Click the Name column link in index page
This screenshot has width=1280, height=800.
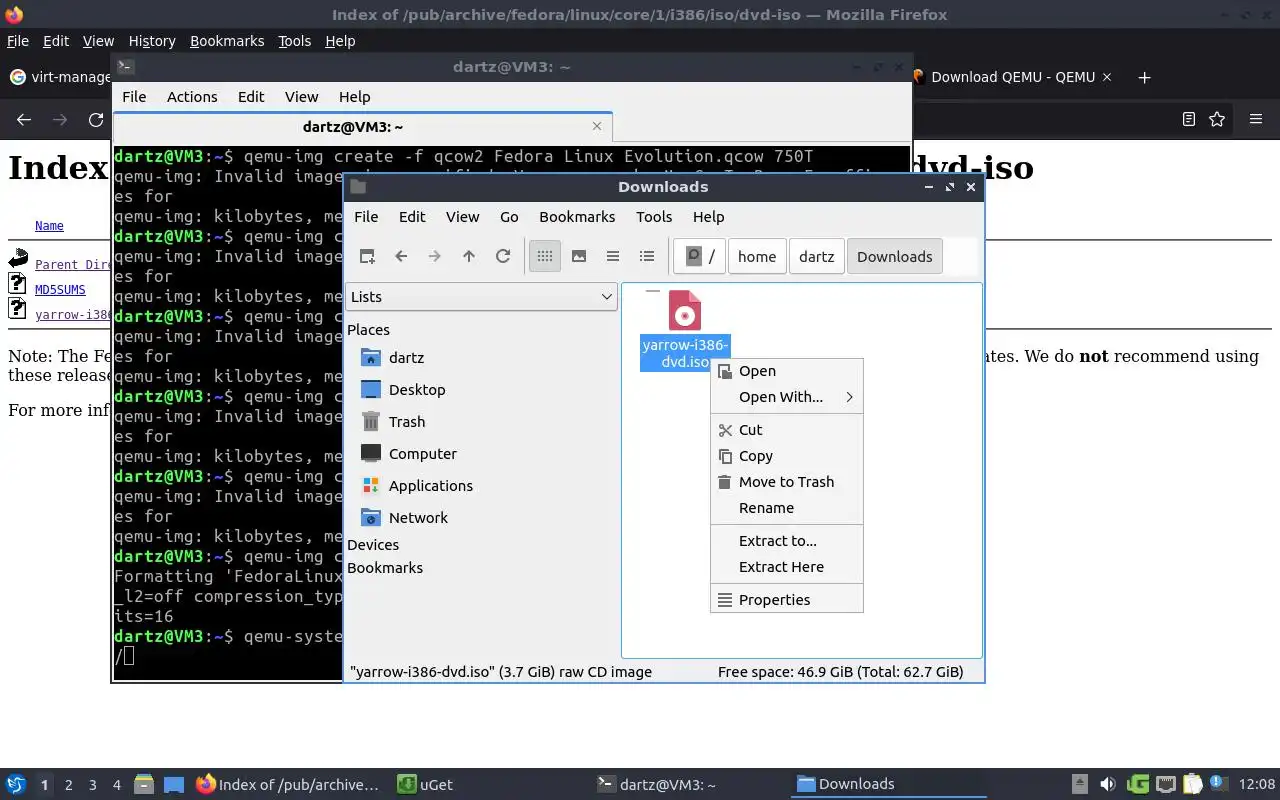pyautogui.click(x=49, y=226)
